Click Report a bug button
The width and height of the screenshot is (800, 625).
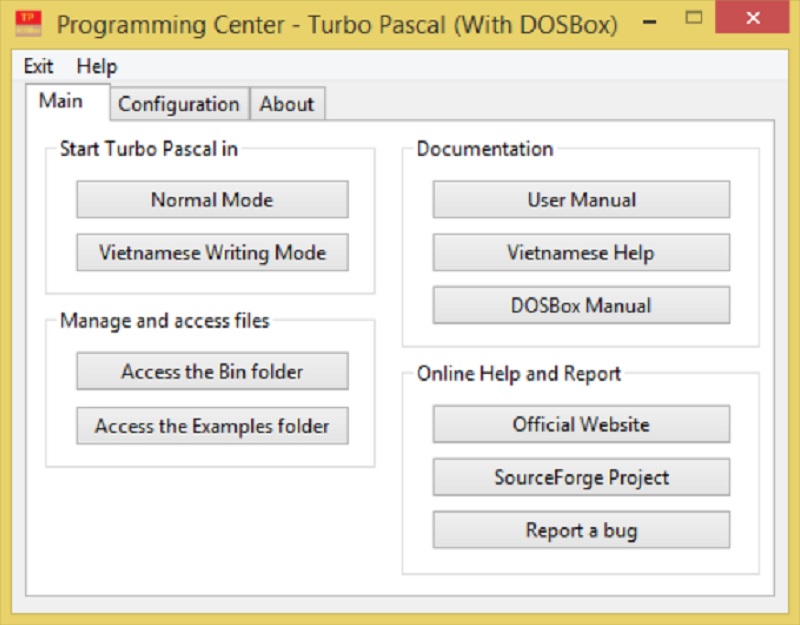point(581,530)
